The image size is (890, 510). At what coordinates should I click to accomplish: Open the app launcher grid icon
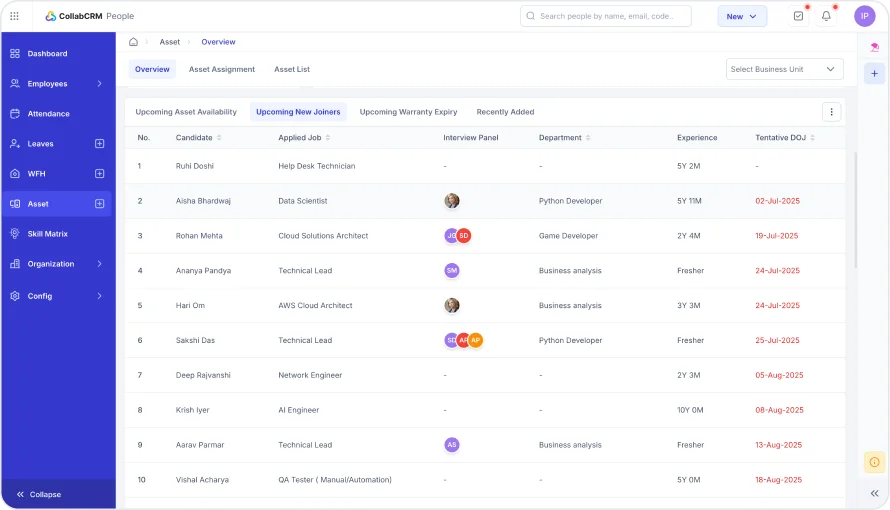pos(14,16)
